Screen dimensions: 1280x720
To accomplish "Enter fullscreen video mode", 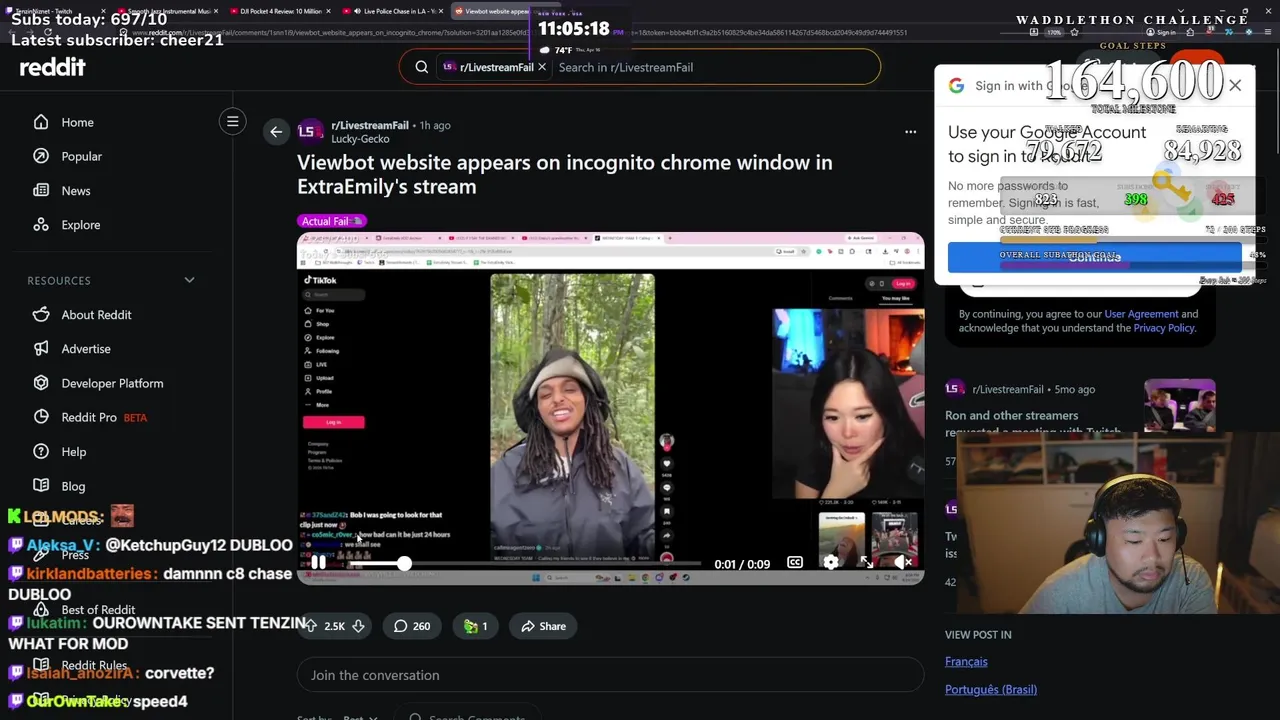I will [x=867, y=563].
